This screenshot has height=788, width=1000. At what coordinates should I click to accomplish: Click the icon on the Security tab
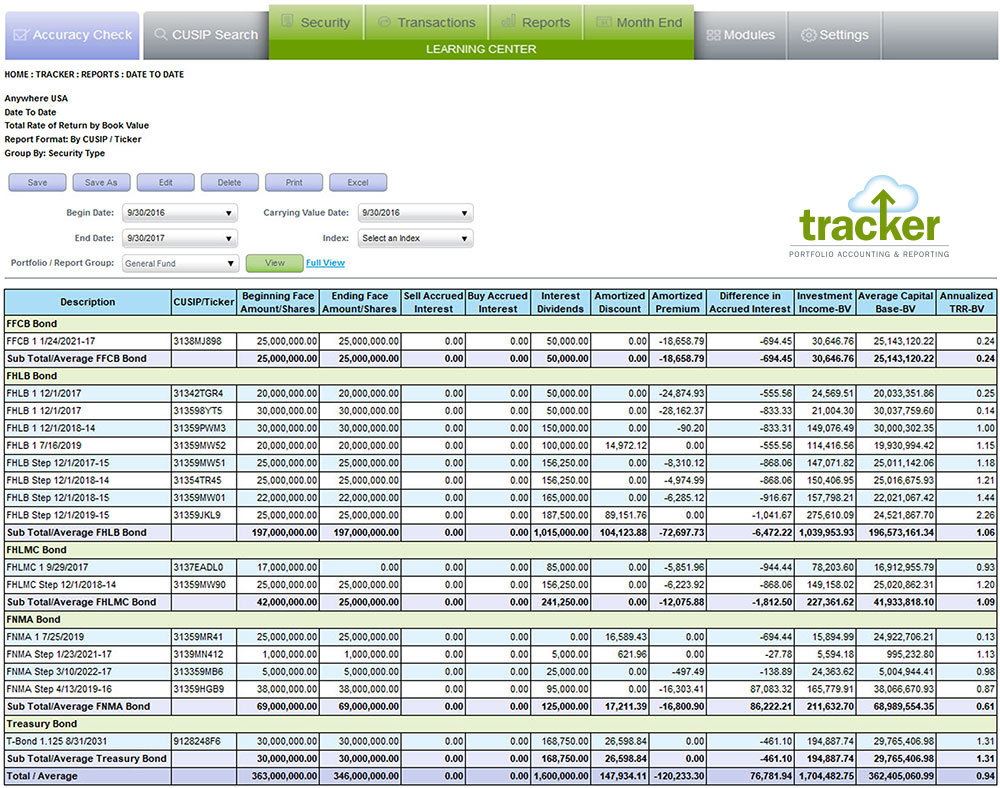coord(287,22)
